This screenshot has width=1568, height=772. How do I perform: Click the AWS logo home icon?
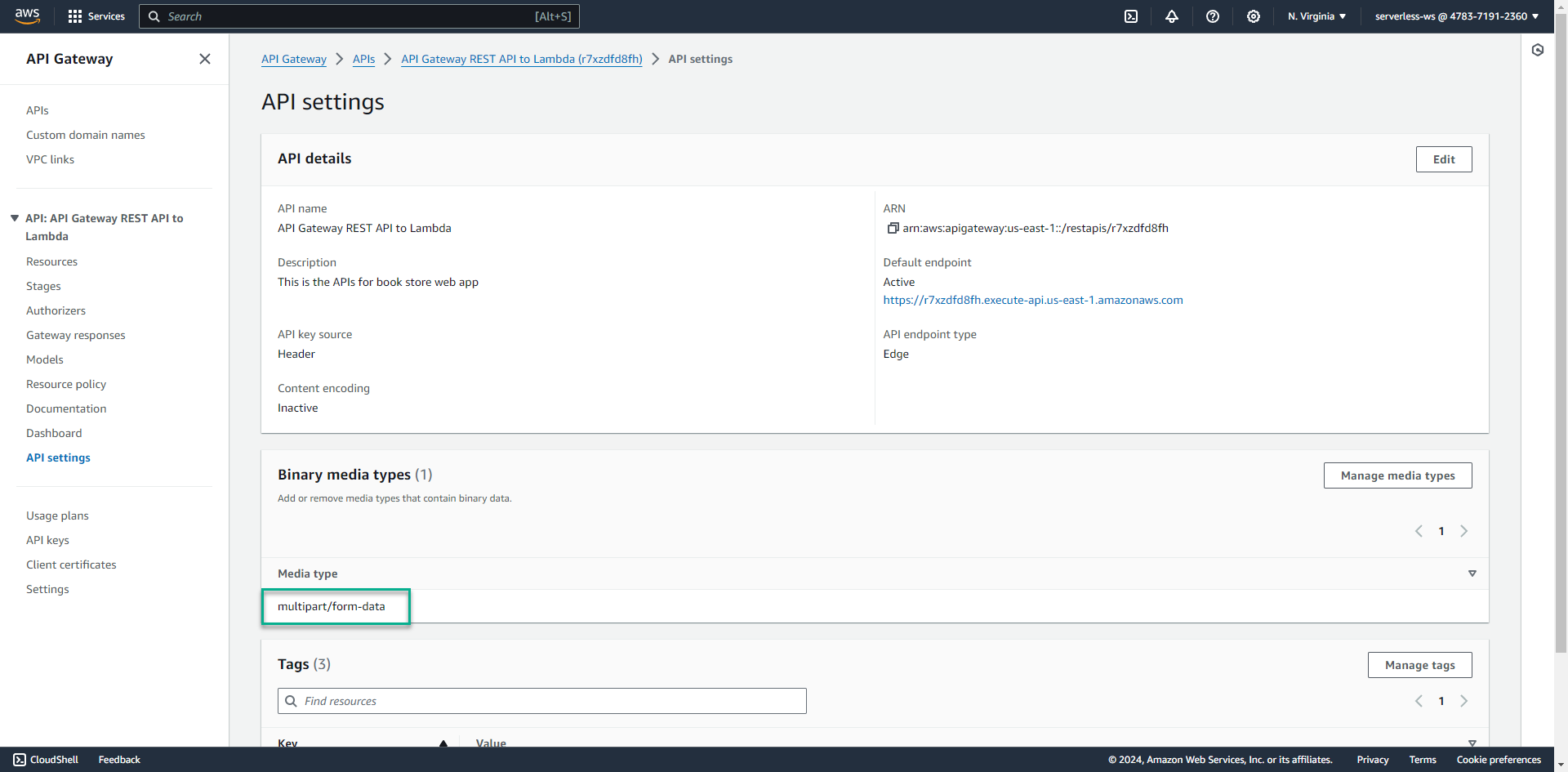point(27,16)
